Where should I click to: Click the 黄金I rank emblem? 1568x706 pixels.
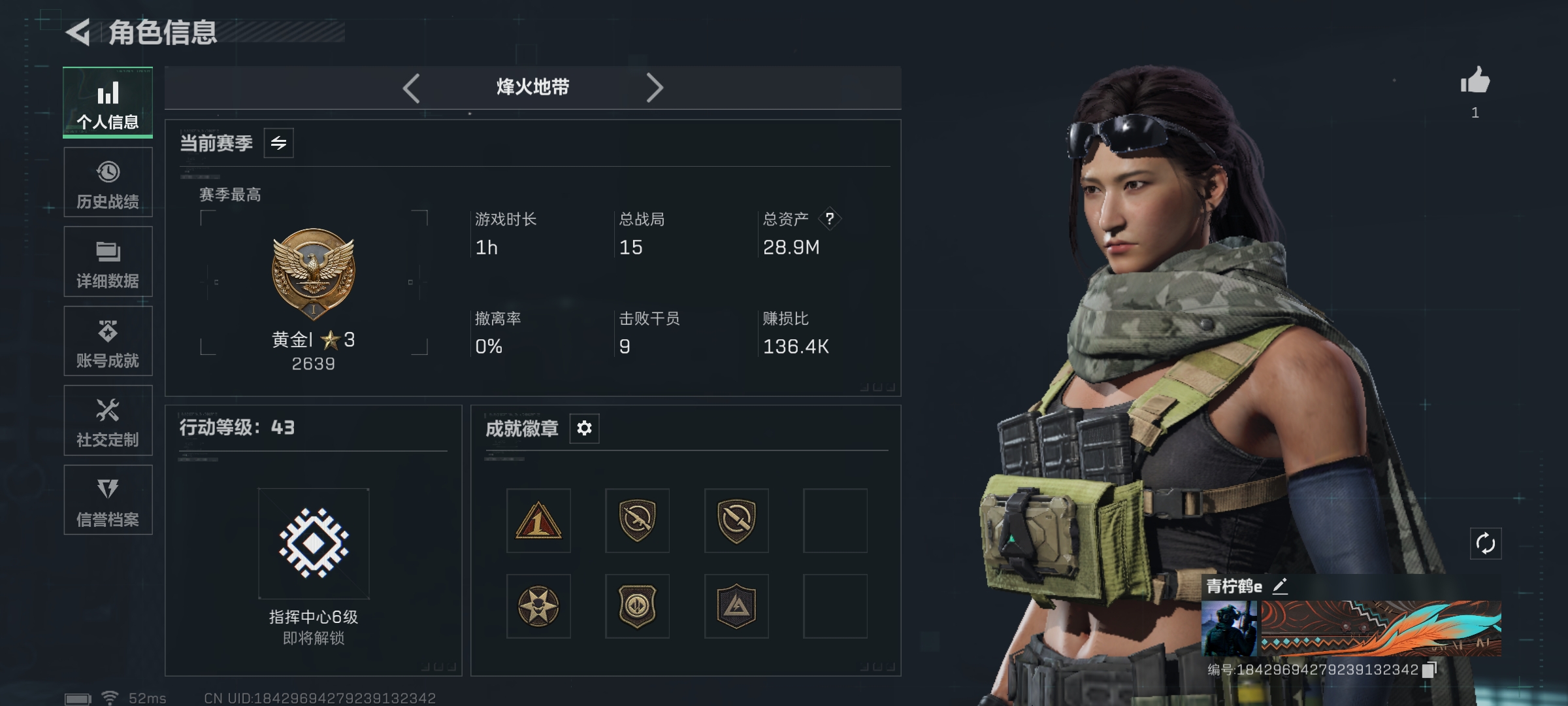pos(314,273)
